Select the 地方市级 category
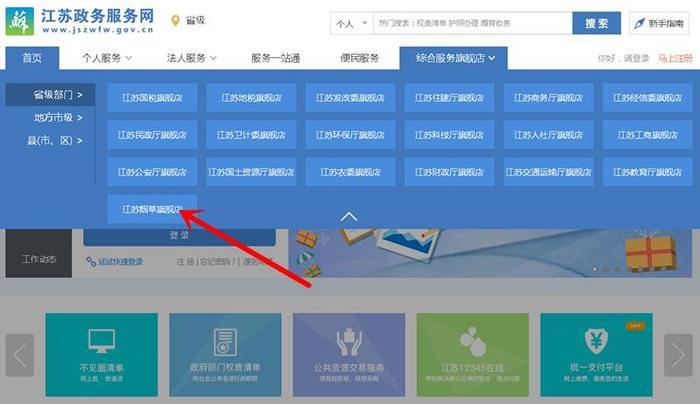The image size is (700, 404). (58, 117)
